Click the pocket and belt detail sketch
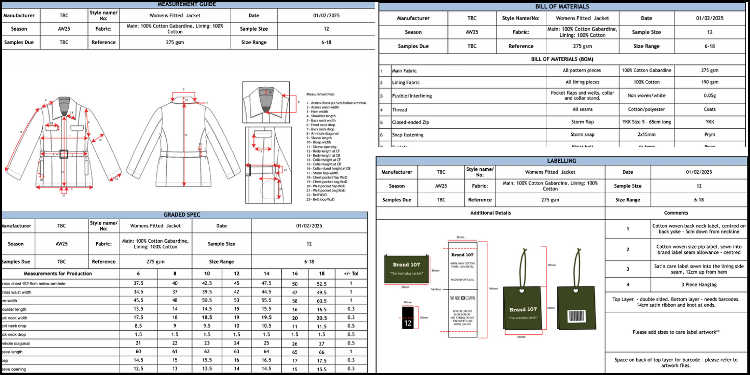The width and height of the screenshot is (750, 375). [x=267, y=165]
